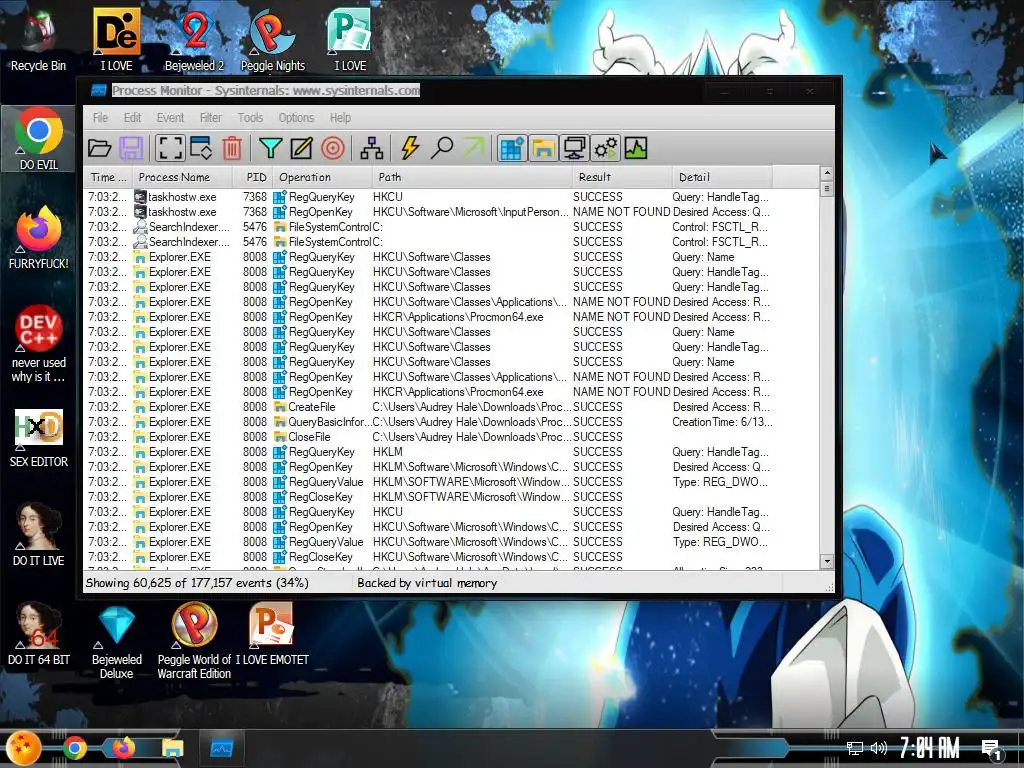The image size is (1024, 768).
Task: Open the Tools menu
Action: 250,118
